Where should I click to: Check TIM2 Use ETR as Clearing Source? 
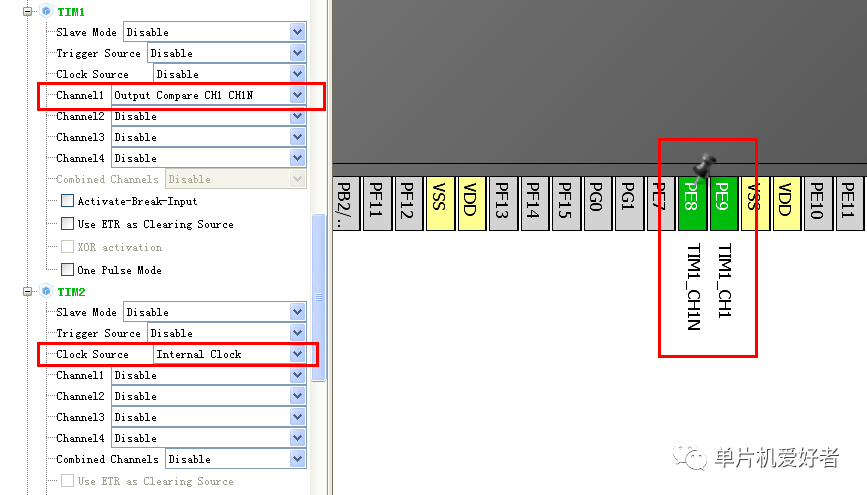(x=67, y=481)
